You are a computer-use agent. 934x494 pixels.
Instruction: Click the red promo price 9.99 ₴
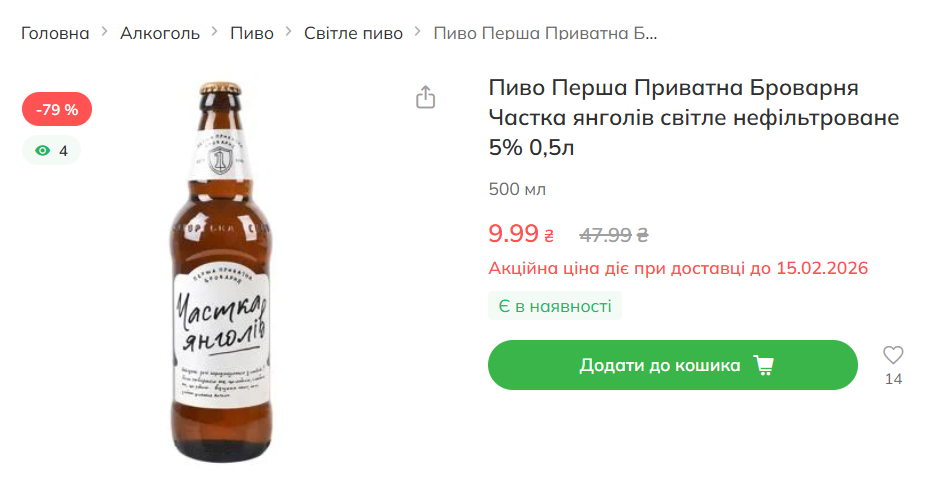coord(521,234)
